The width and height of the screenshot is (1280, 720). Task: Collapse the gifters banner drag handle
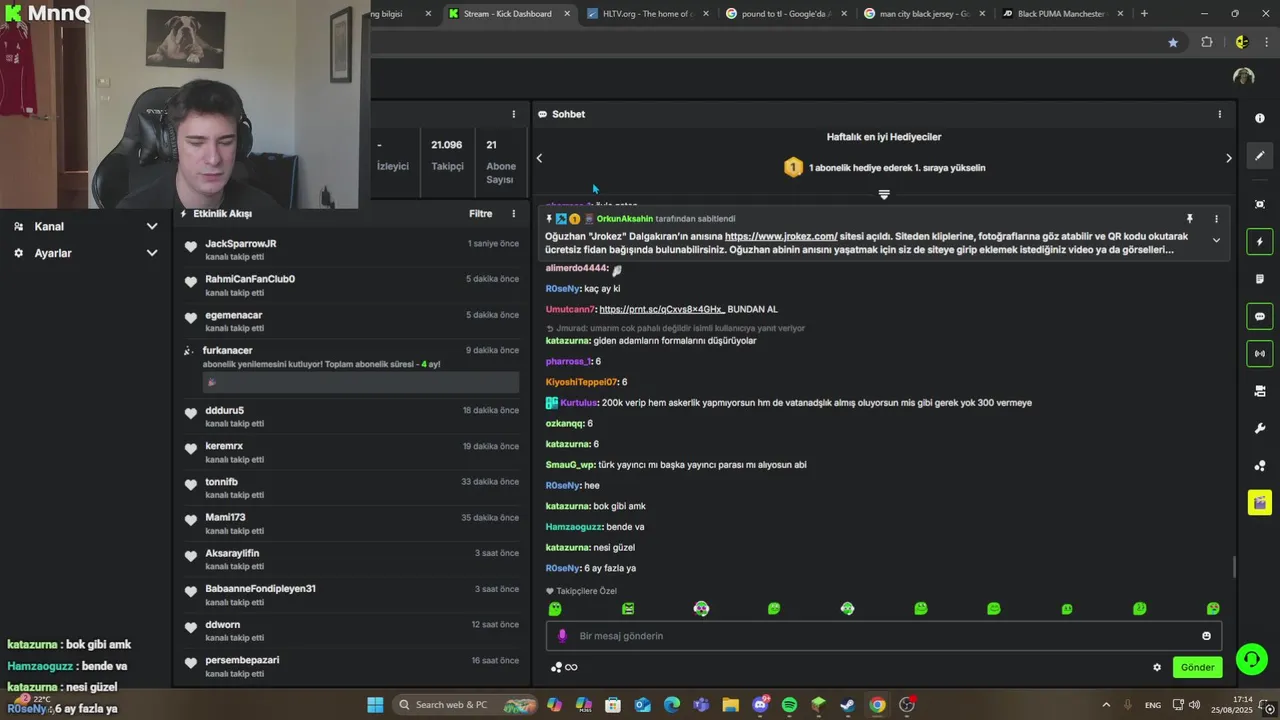[x=884, y=194]
